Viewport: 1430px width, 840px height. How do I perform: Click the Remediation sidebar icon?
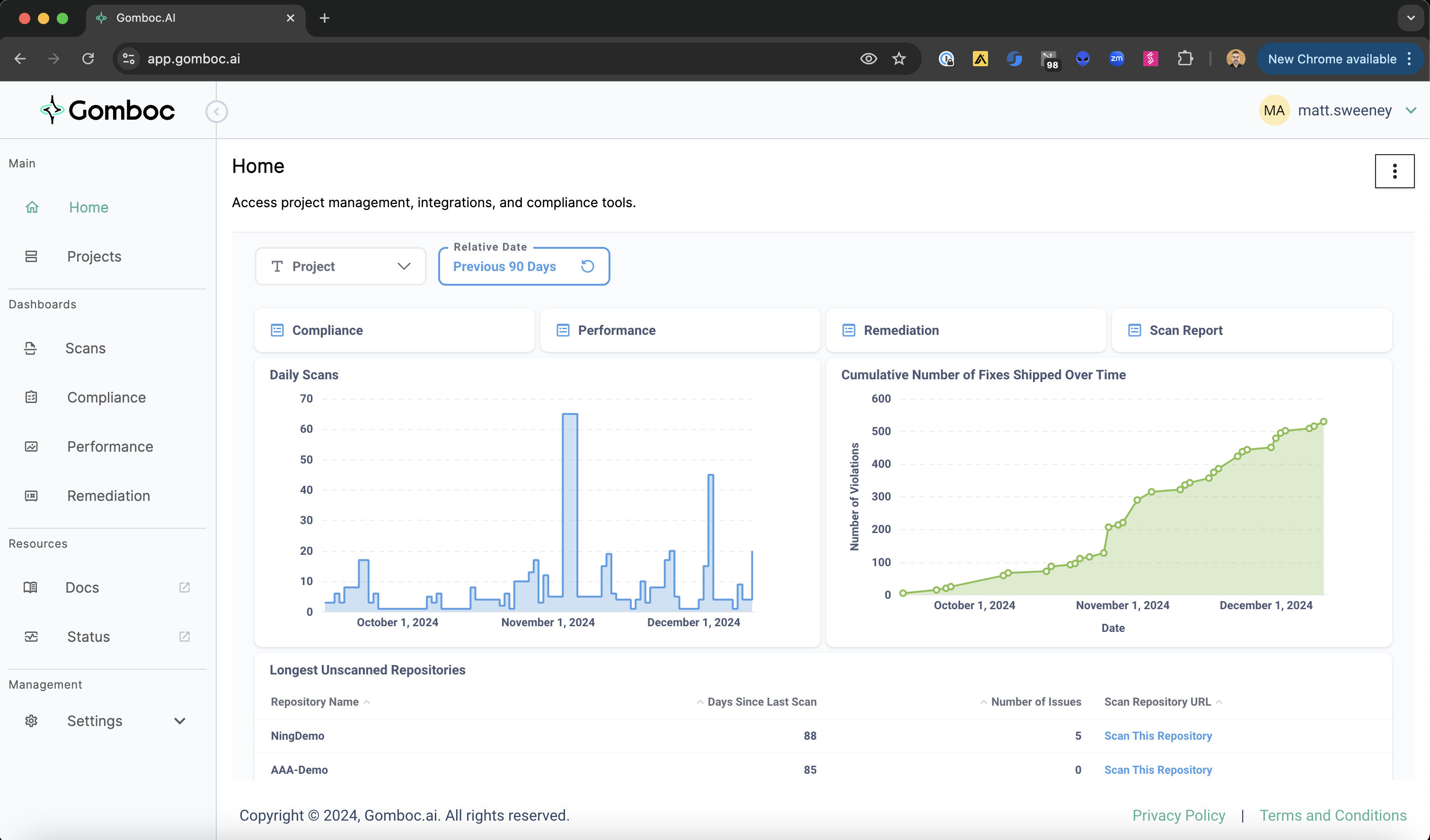click(31, 496)
